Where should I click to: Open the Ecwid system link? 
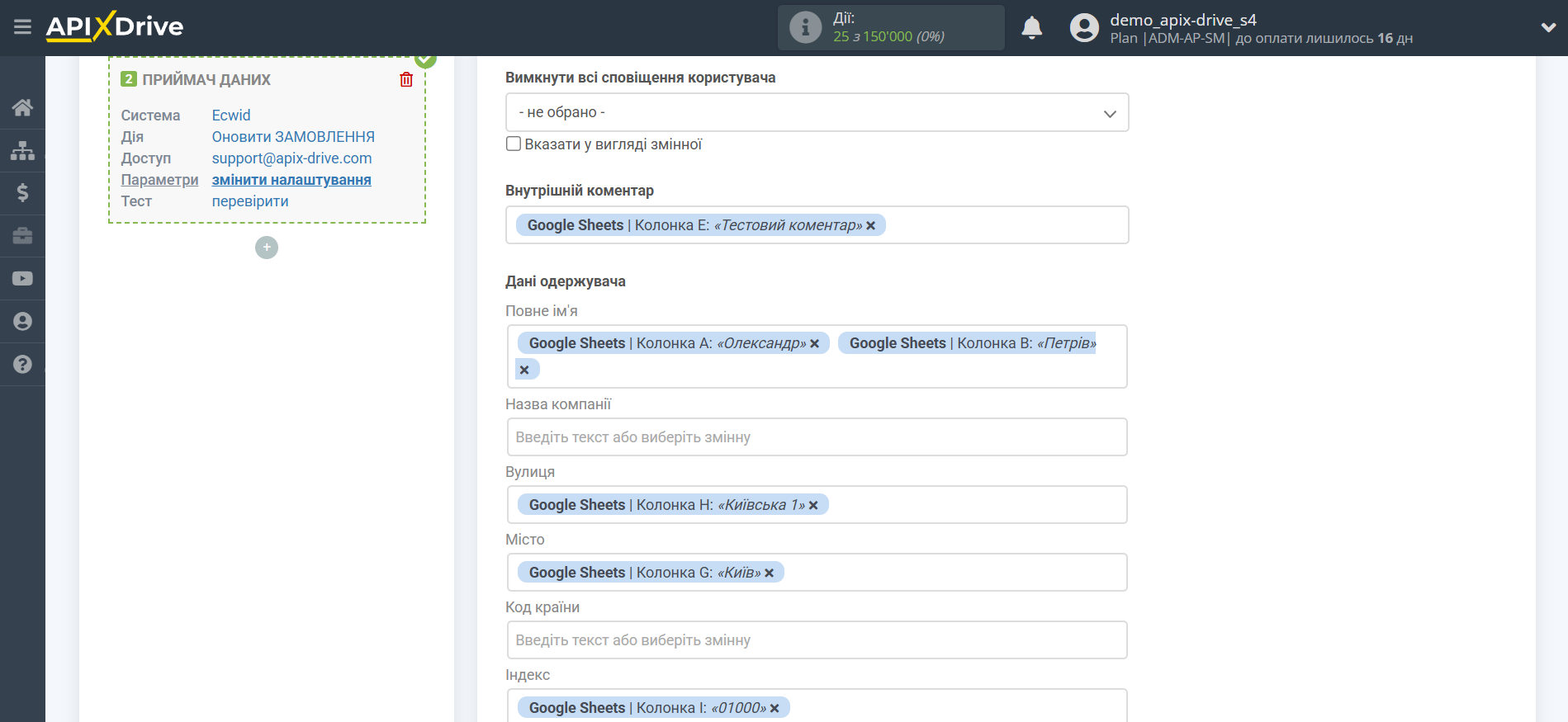tap(231, 116)
